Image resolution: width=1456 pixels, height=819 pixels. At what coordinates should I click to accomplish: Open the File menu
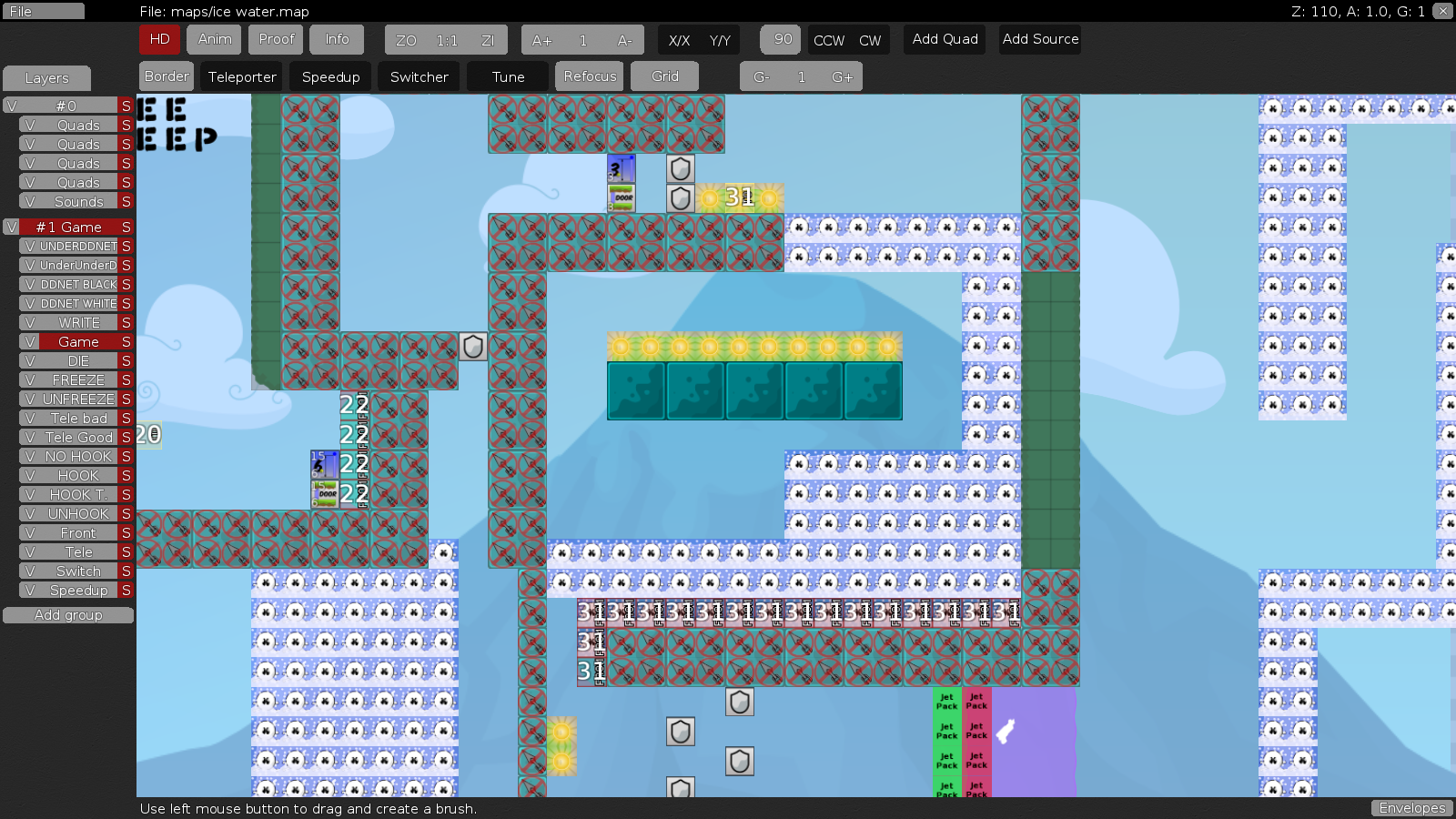pos(43,10)
